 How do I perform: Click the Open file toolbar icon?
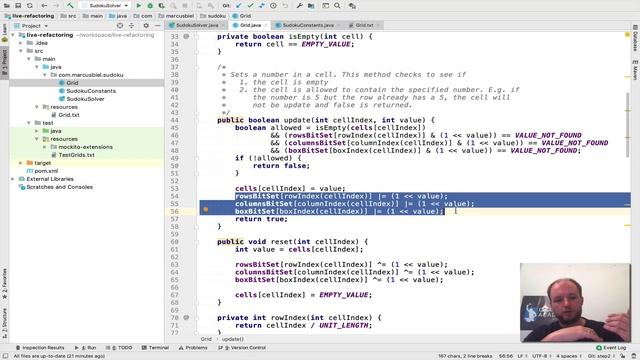pyautogui.click(x=7, y=6)
